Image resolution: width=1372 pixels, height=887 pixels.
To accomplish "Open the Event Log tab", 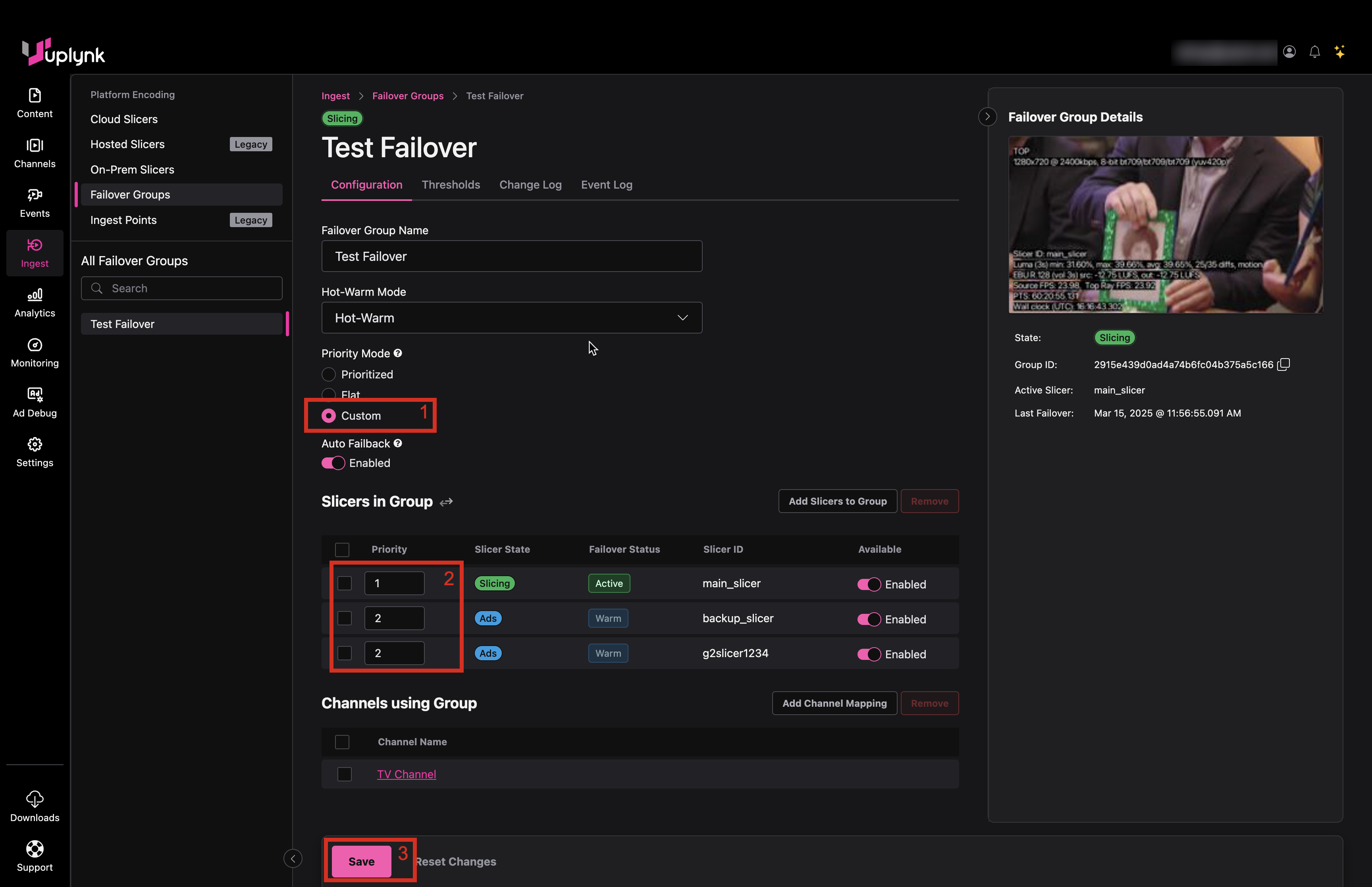I will tap(606, 185).
